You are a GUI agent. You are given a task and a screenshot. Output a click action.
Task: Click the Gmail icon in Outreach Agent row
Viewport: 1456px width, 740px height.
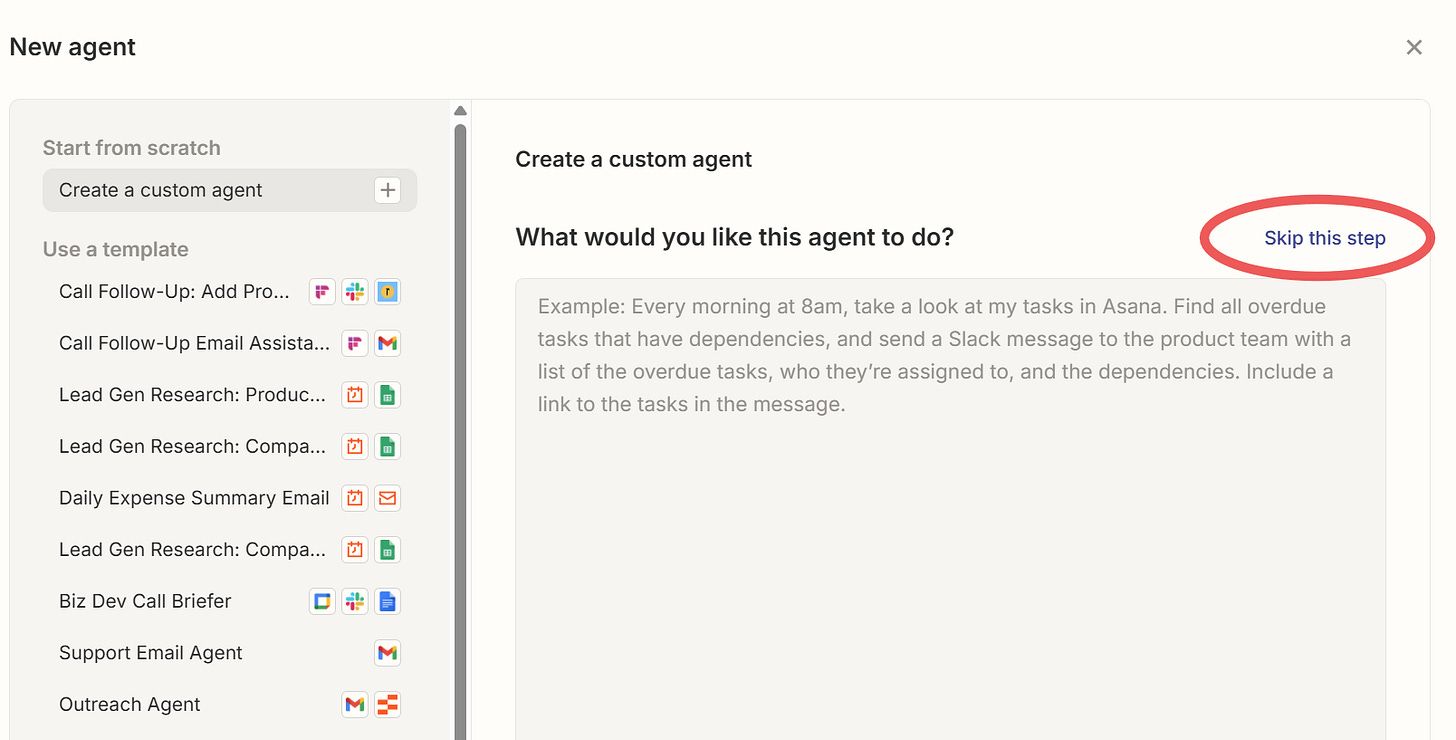354,704
